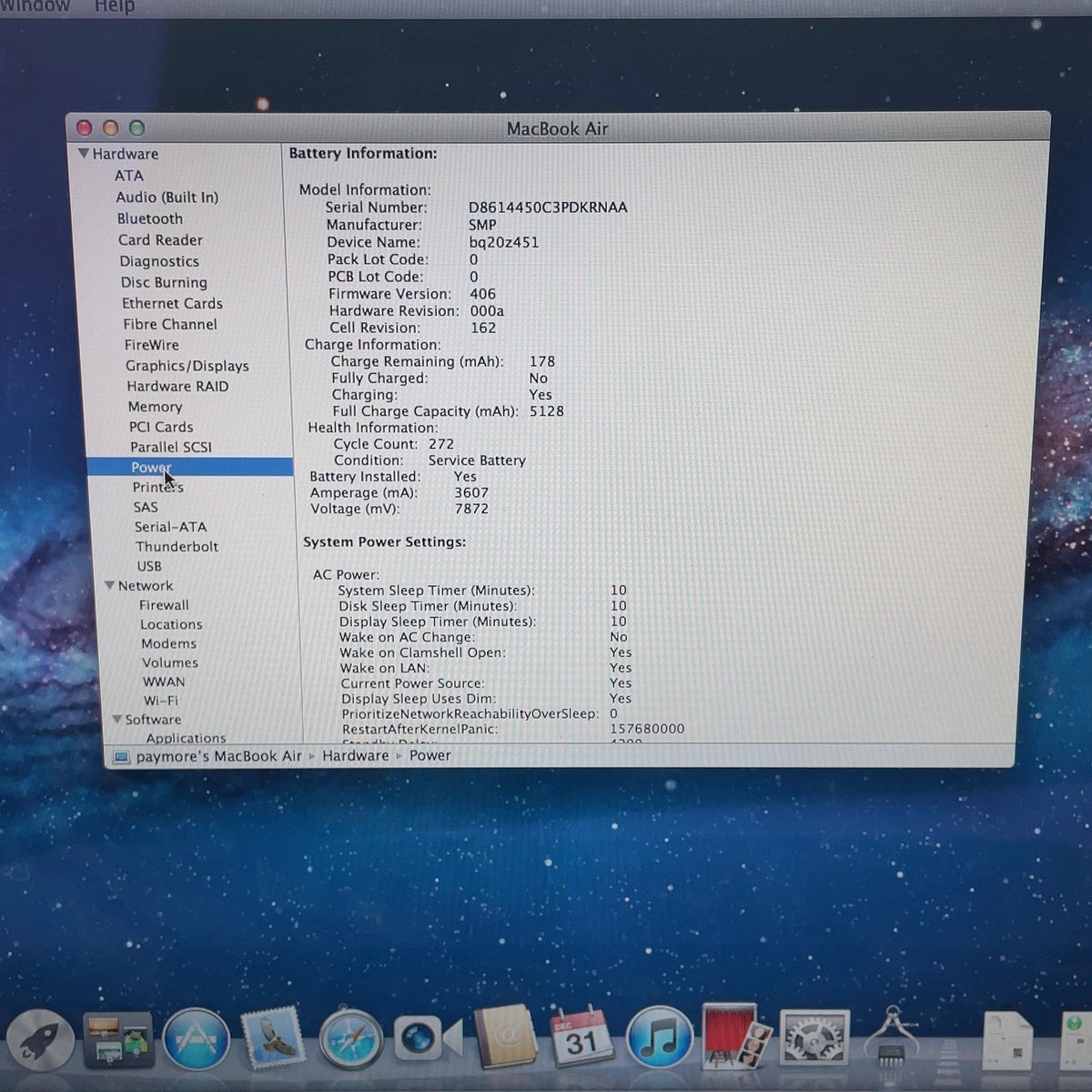Select WWAN under Network
1092x1092 pixels.
[x=163, y=682]
